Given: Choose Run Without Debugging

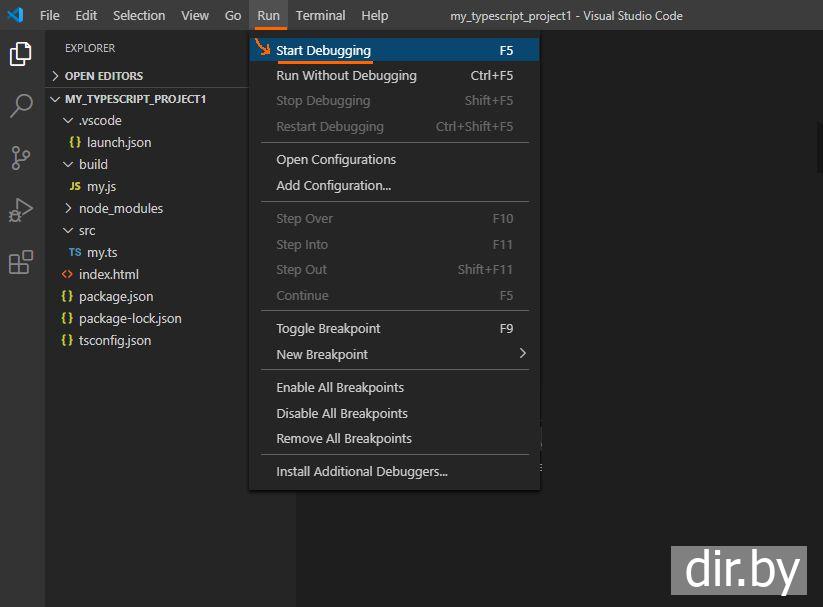Looking at the screenshot, I should [346, 76].
